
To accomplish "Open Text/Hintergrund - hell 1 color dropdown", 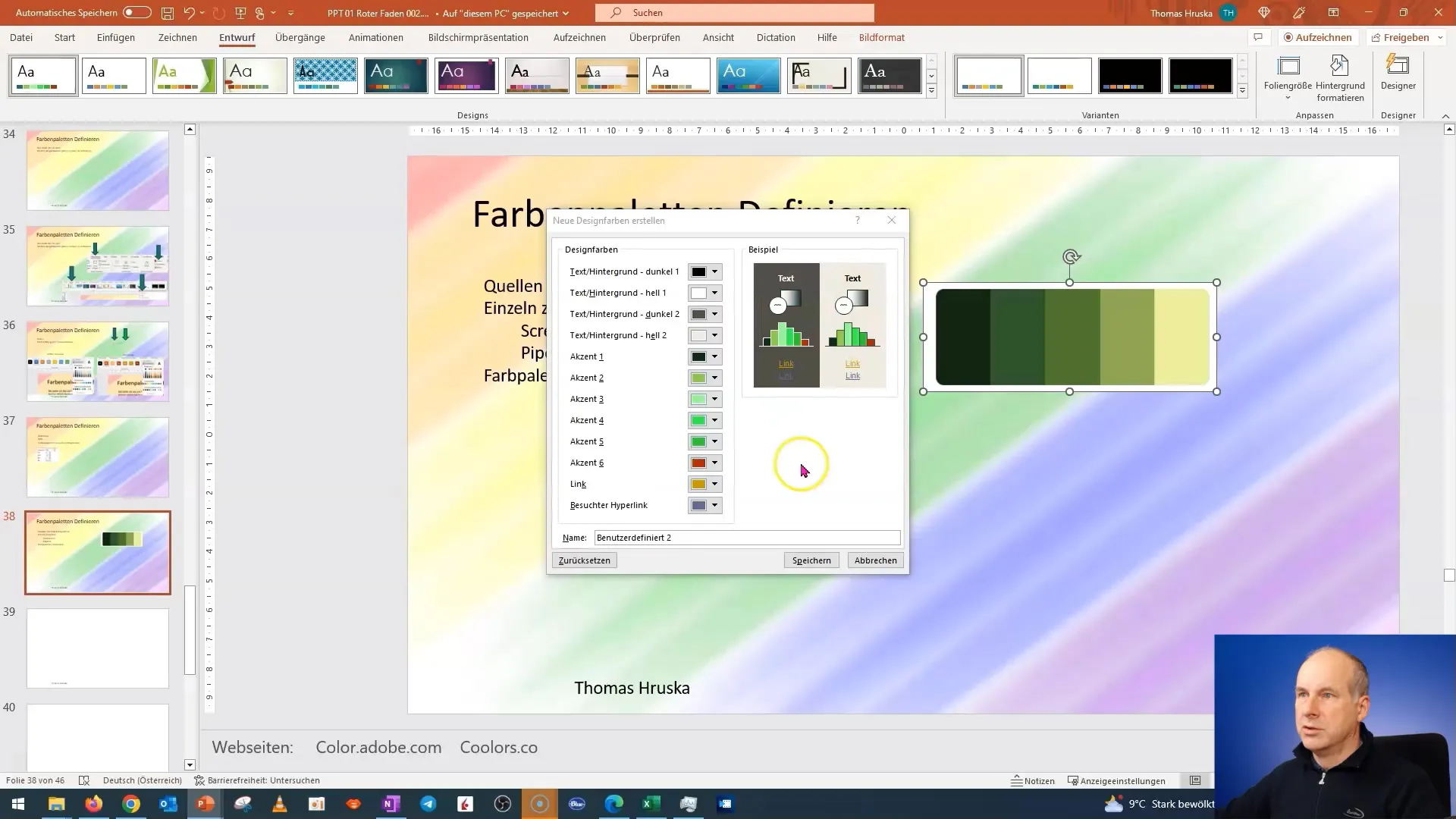I will pyautogui.click(x=714, y=293).
